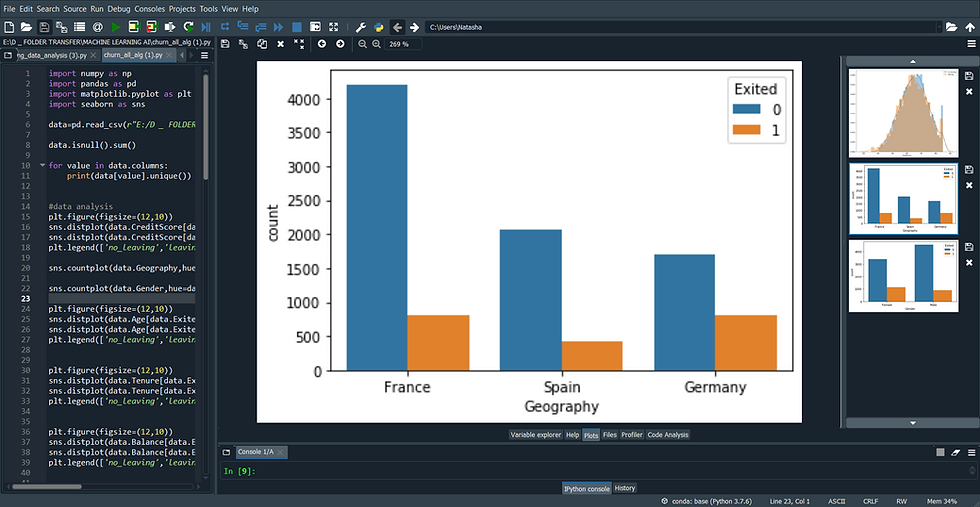
Task: Expand the working directory path dropdown
Action: tap(939, 27)
